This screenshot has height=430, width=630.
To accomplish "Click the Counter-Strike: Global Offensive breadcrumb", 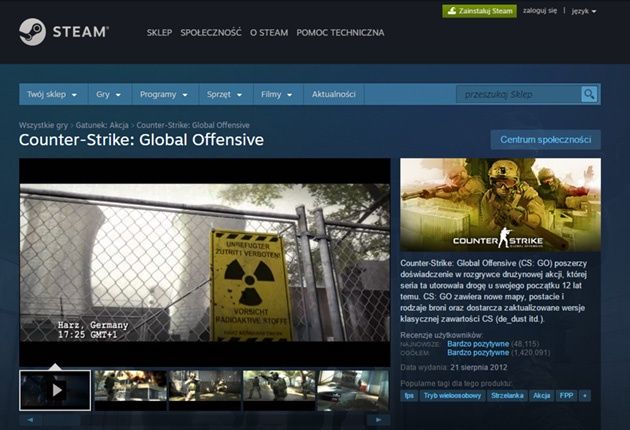I will (193, 125).
